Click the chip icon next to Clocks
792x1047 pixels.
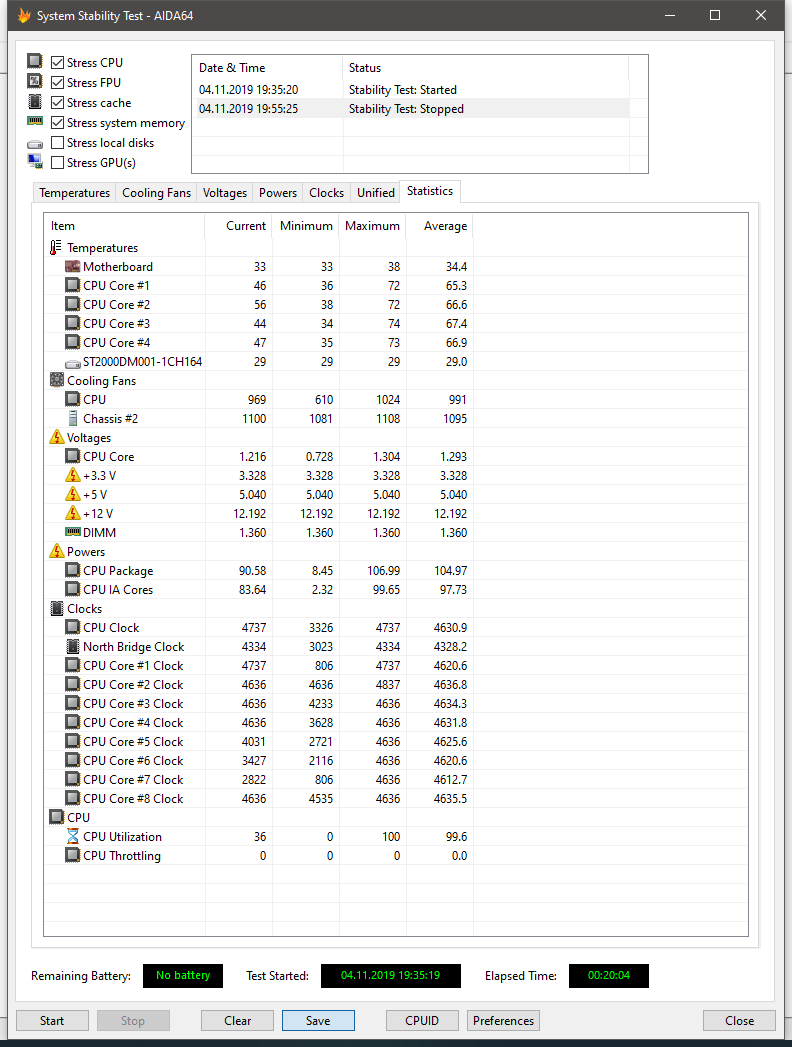point(57,608)
